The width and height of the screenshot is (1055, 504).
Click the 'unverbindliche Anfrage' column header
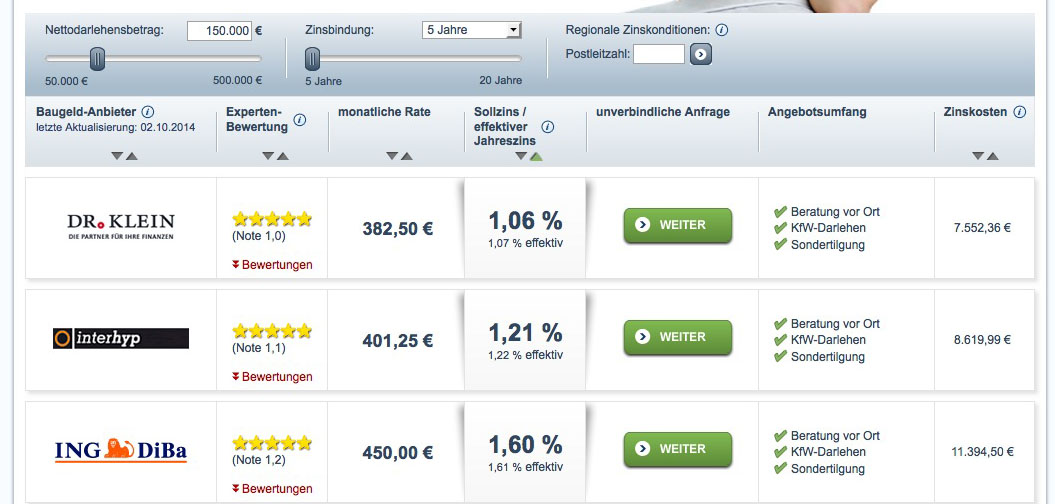(663, 112)
